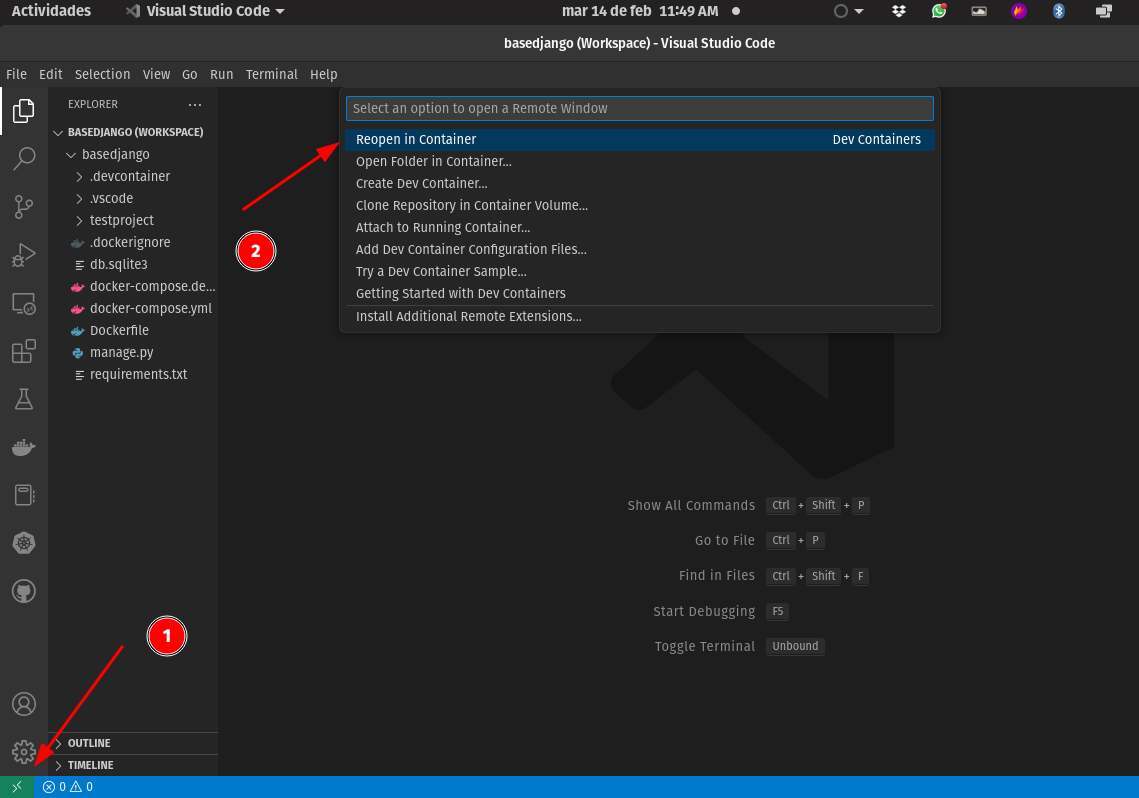Expand the testproject folder
The image size is (1139, 798).
133,220
